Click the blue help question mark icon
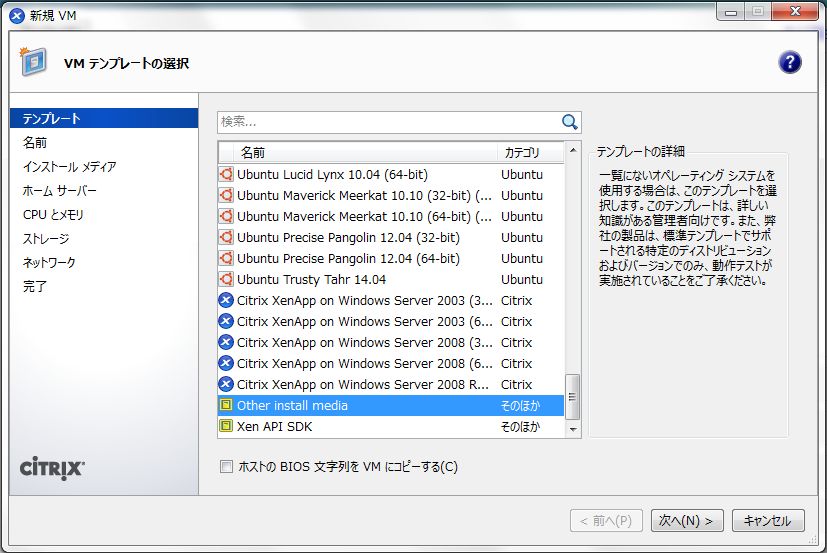 tap(789, 62)
